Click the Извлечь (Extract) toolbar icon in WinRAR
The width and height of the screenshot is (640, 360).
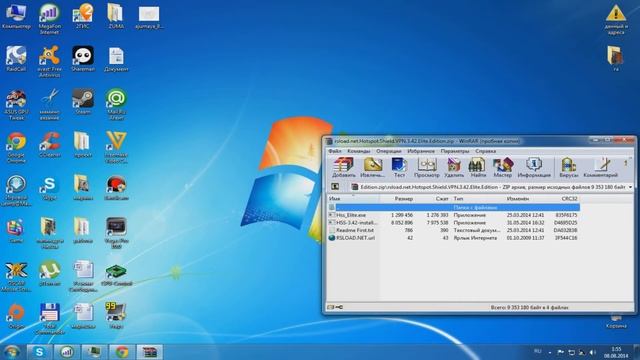click(x=372, y=167)
